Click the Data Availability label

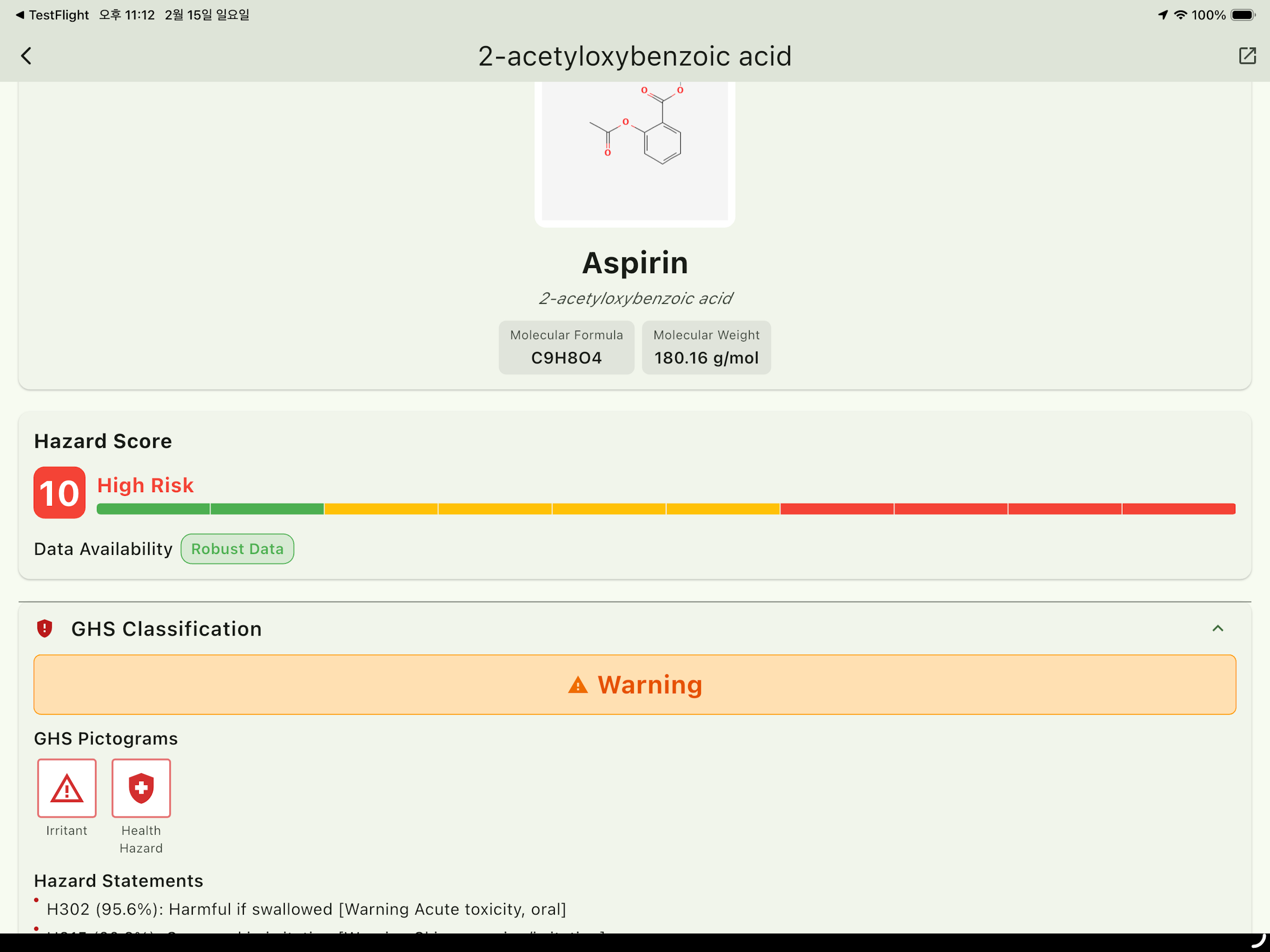click(103, 549)
